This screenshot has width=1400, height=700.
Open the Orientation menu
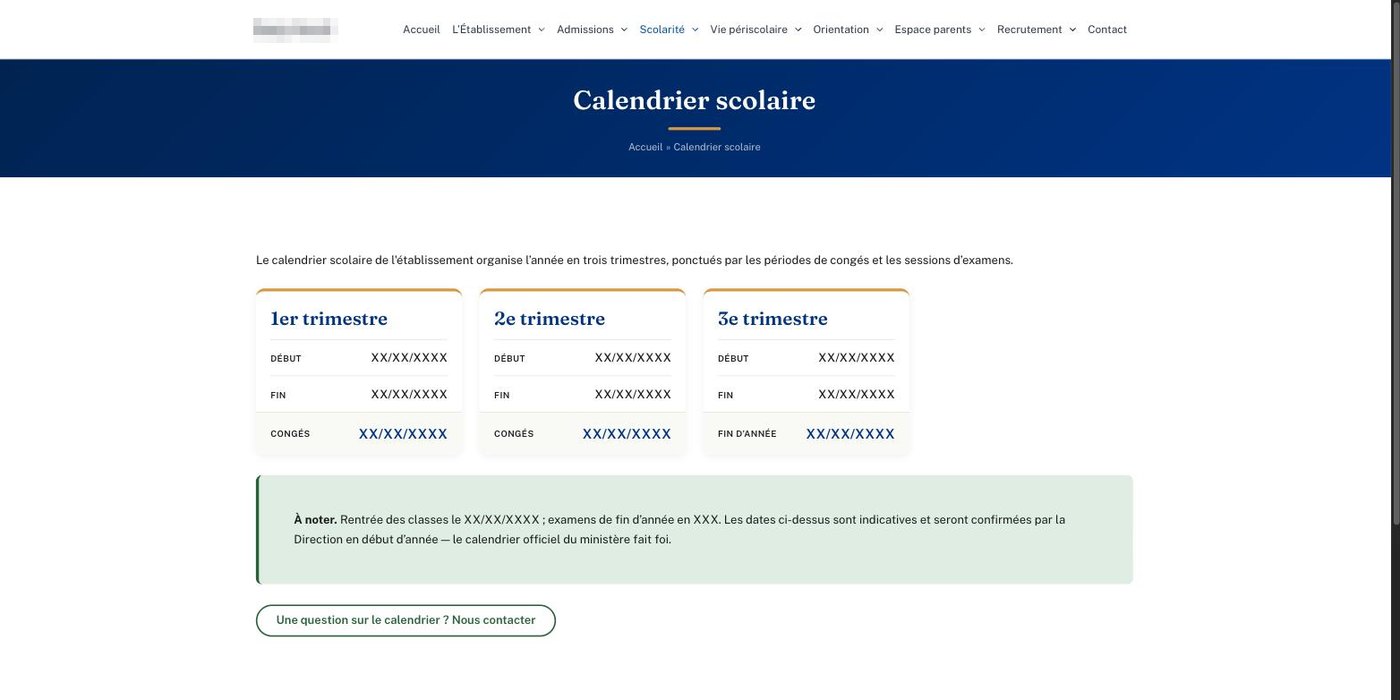click(x=841, y=30)
